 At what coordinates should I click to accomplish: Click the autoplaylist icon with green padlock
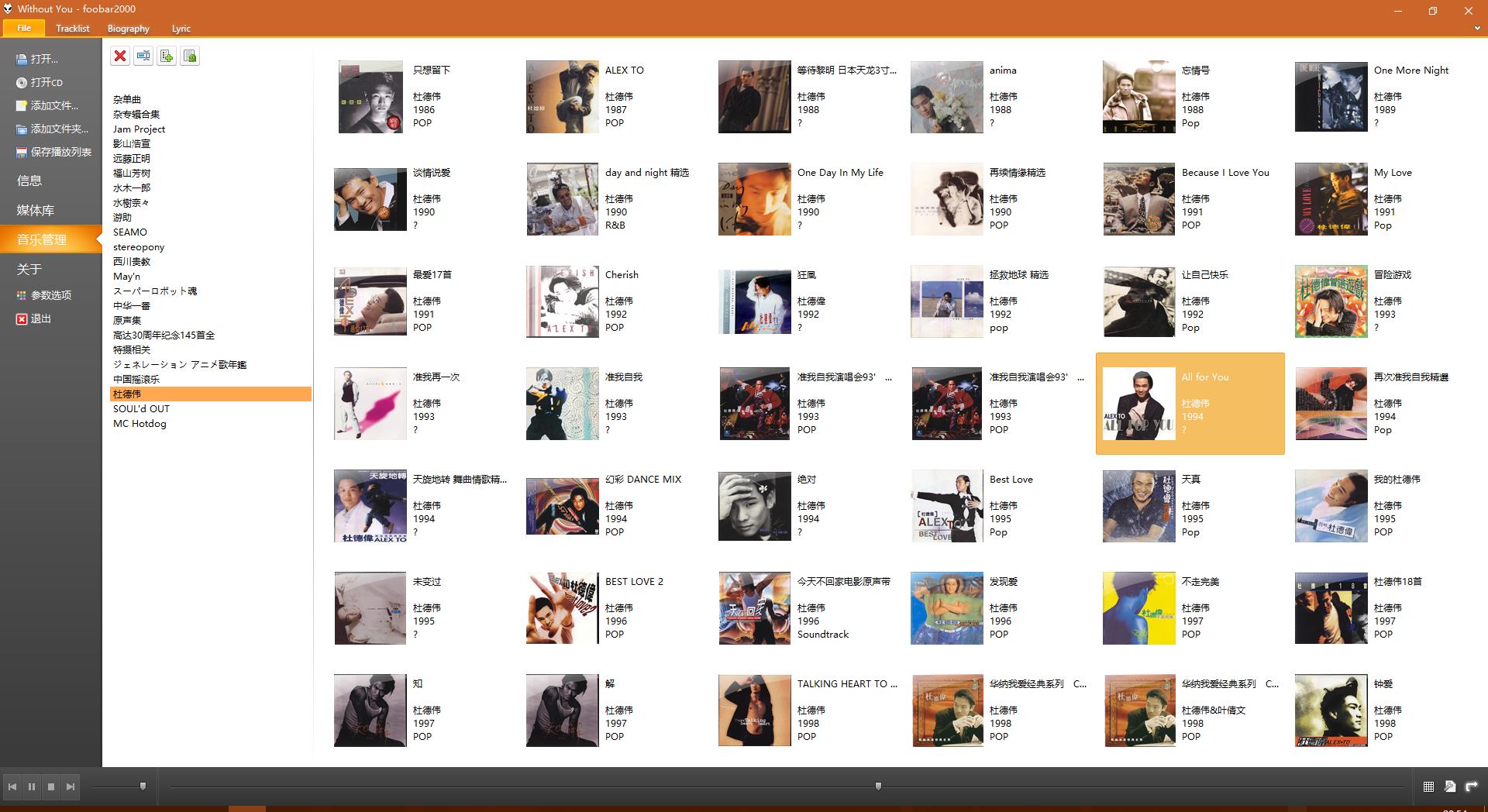coord(190,56)
